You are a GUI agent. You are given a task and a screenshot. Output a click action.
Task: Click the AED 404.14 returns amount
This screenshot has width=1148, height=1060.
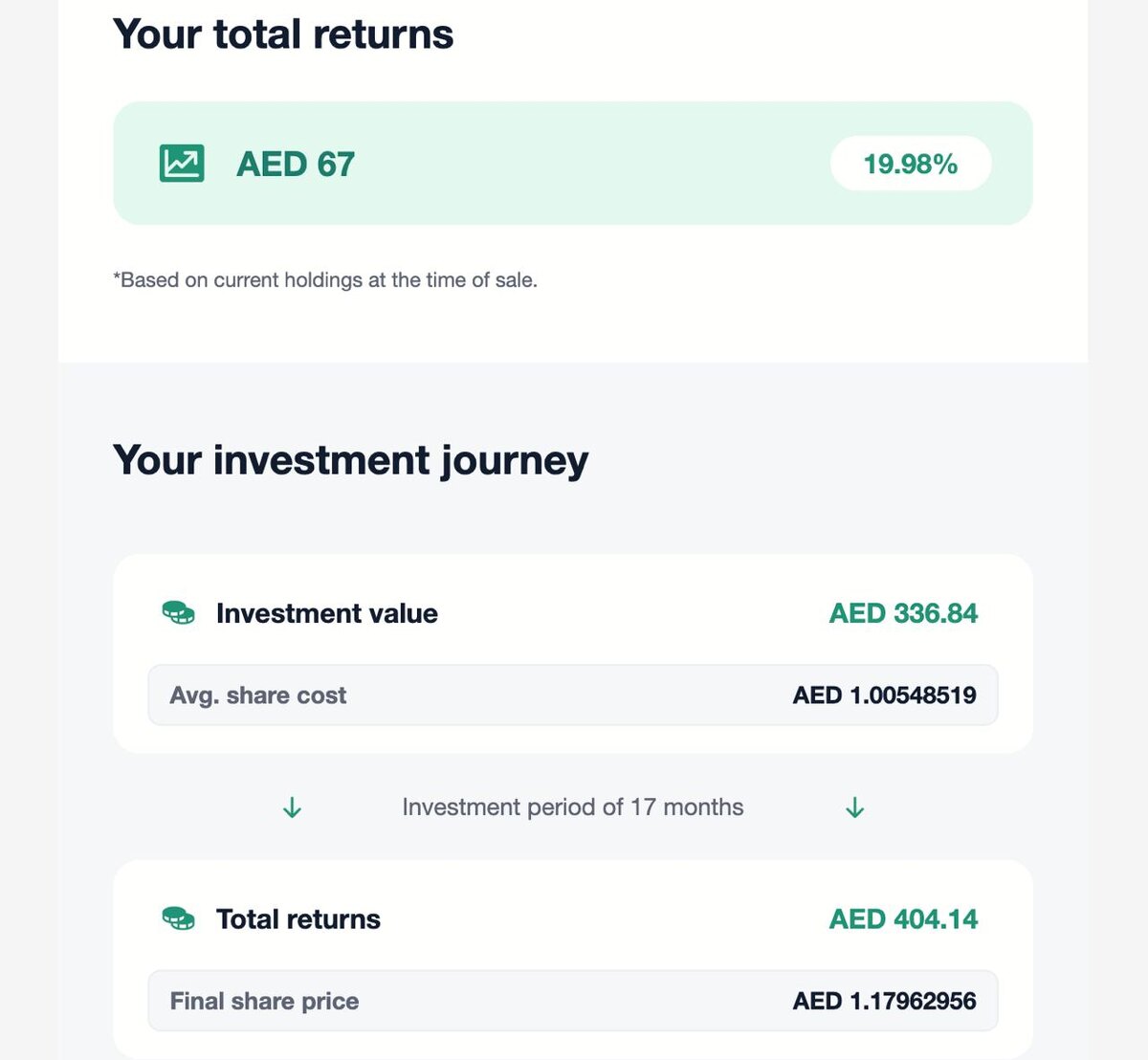(903, 919)
